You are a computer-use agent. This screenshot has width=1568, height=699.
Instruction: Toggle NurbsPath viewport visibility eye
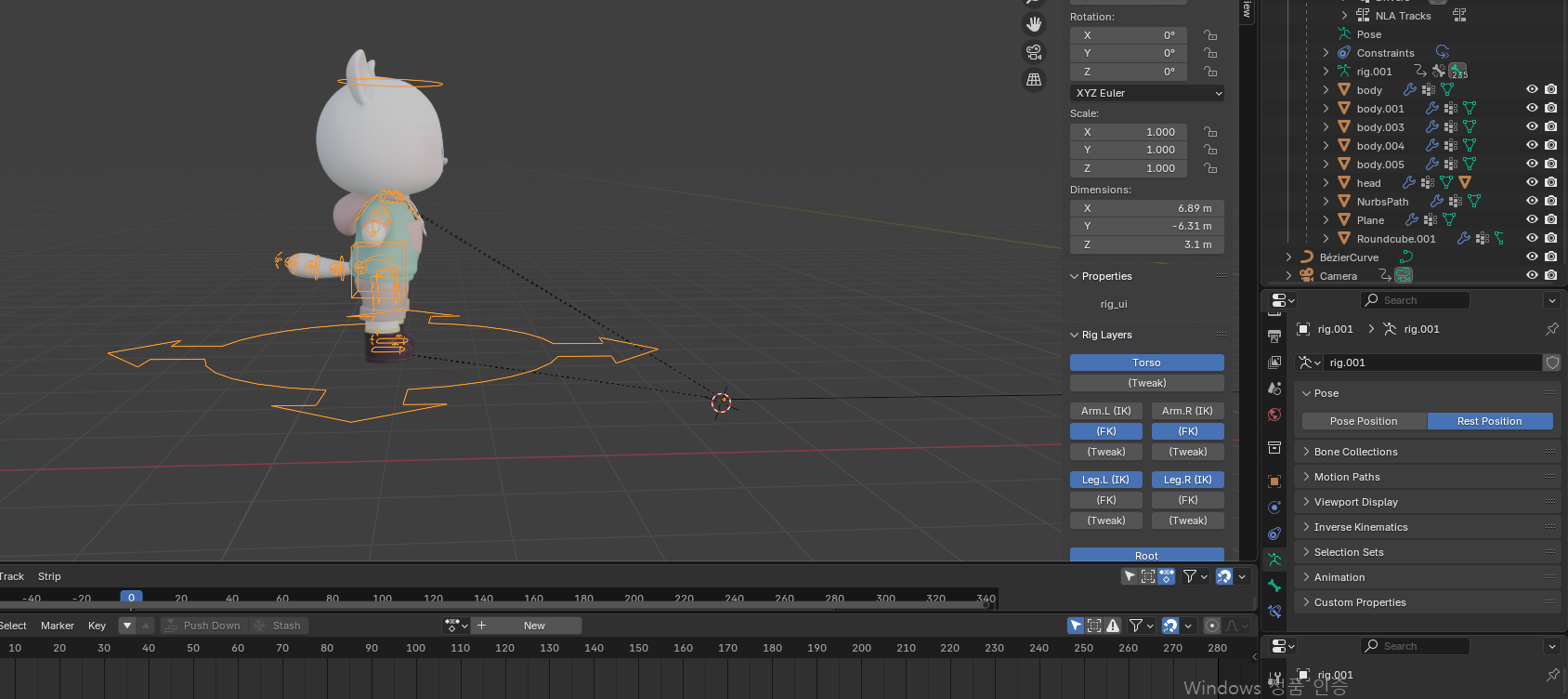click(1532, 201)
